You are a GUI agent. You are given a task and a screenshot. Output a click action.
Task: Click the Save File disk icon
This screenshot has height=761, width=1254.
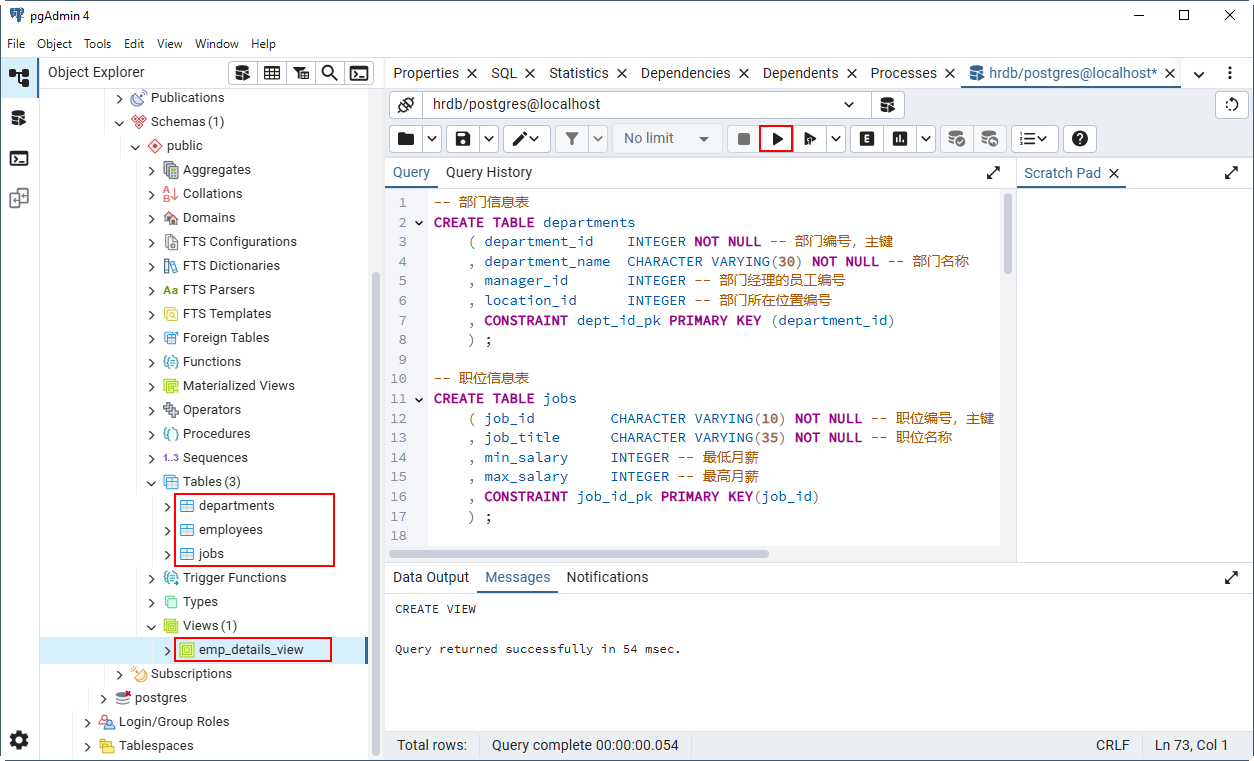463,139
